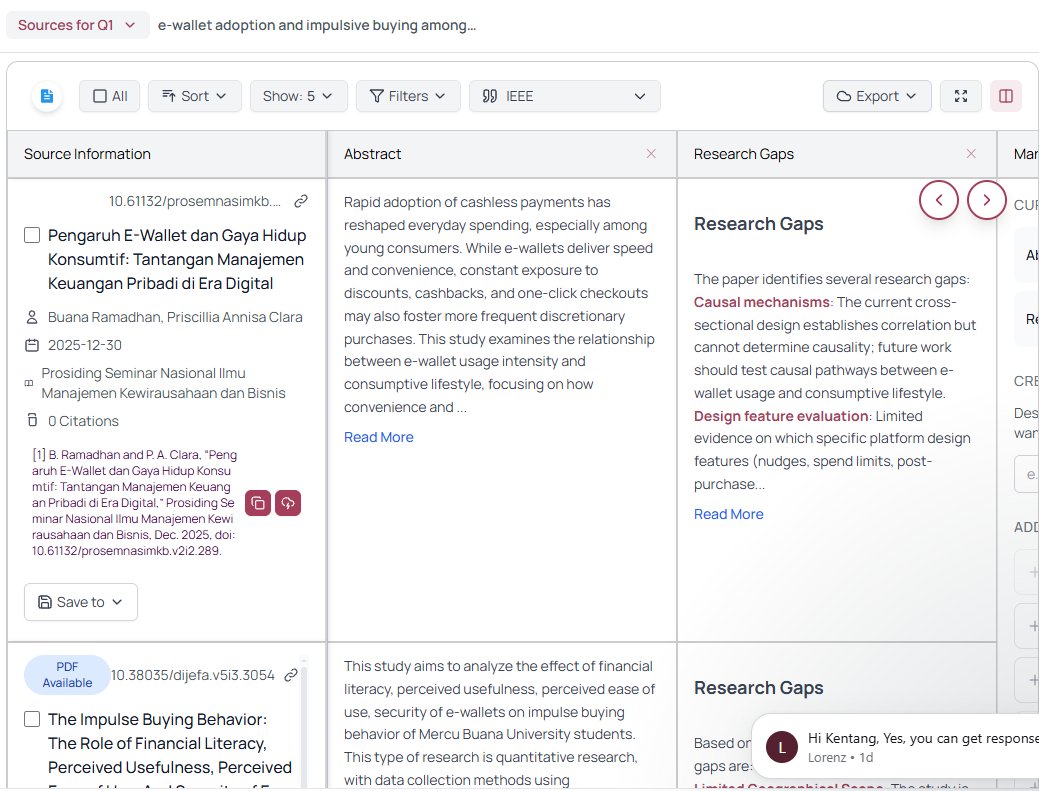
Task: Copy the IEEE citation text icon
Action: 258,503
